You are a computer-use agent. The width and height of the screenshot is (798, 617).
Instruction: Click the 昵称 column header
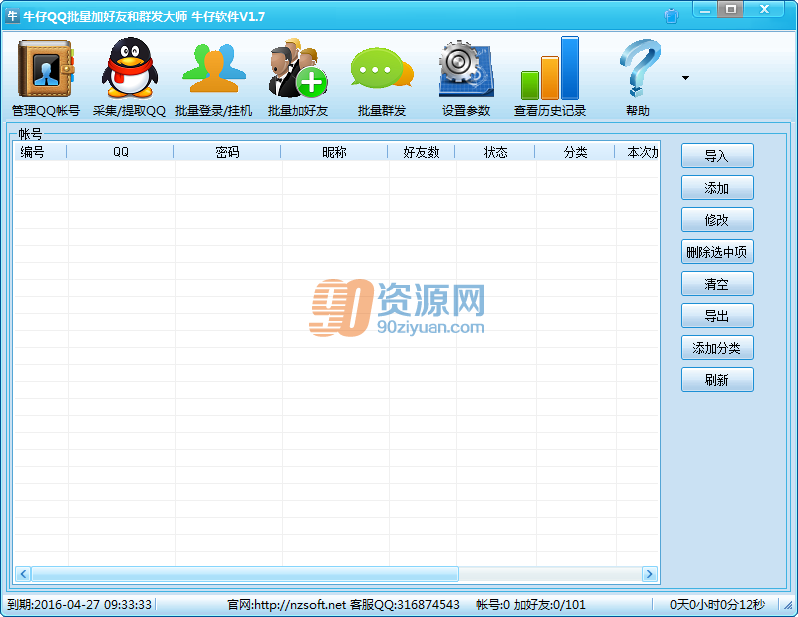coord(334,152)
